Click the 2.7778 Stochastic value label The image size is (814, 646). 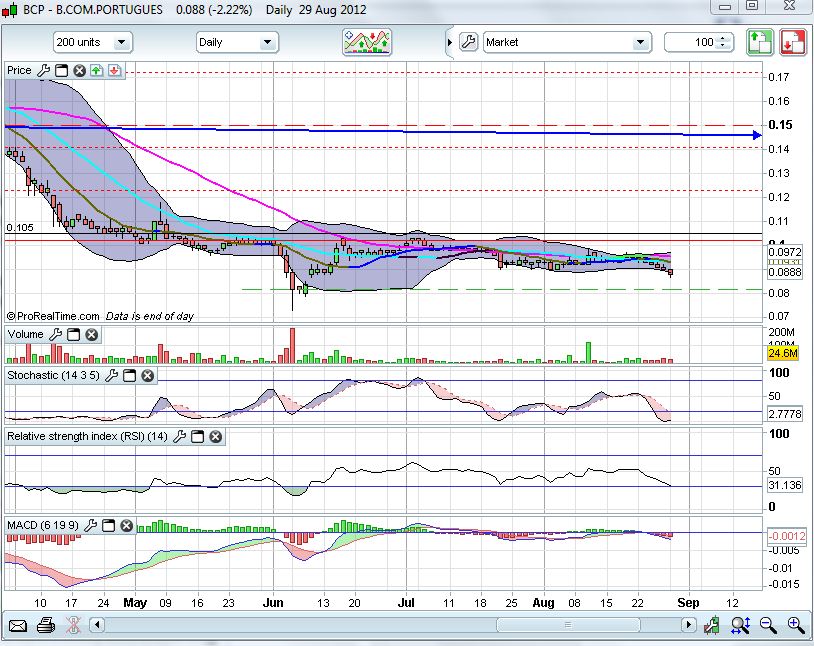[785, 414]
